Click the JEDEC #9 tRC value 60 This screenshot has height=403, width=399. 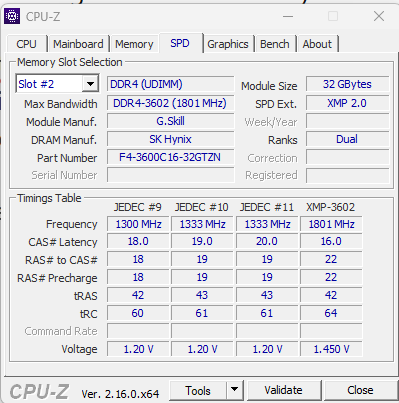pyautogui.click(x=138, y=313)
